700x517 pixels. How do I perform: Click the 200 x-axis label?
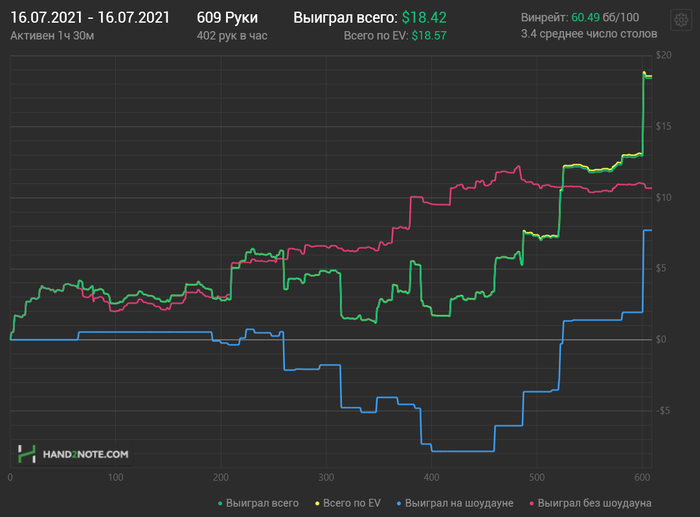tap(221, 477)
